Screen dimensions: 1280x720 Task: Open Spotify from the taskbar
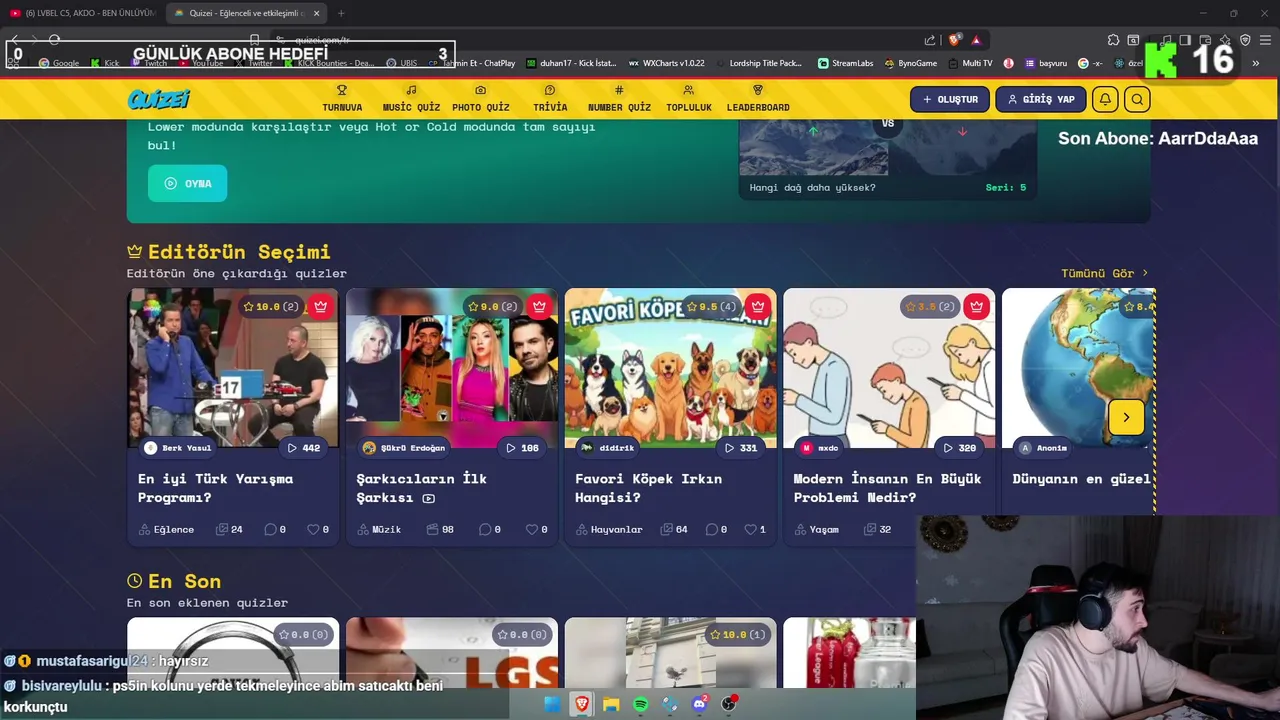pos(640,704)
